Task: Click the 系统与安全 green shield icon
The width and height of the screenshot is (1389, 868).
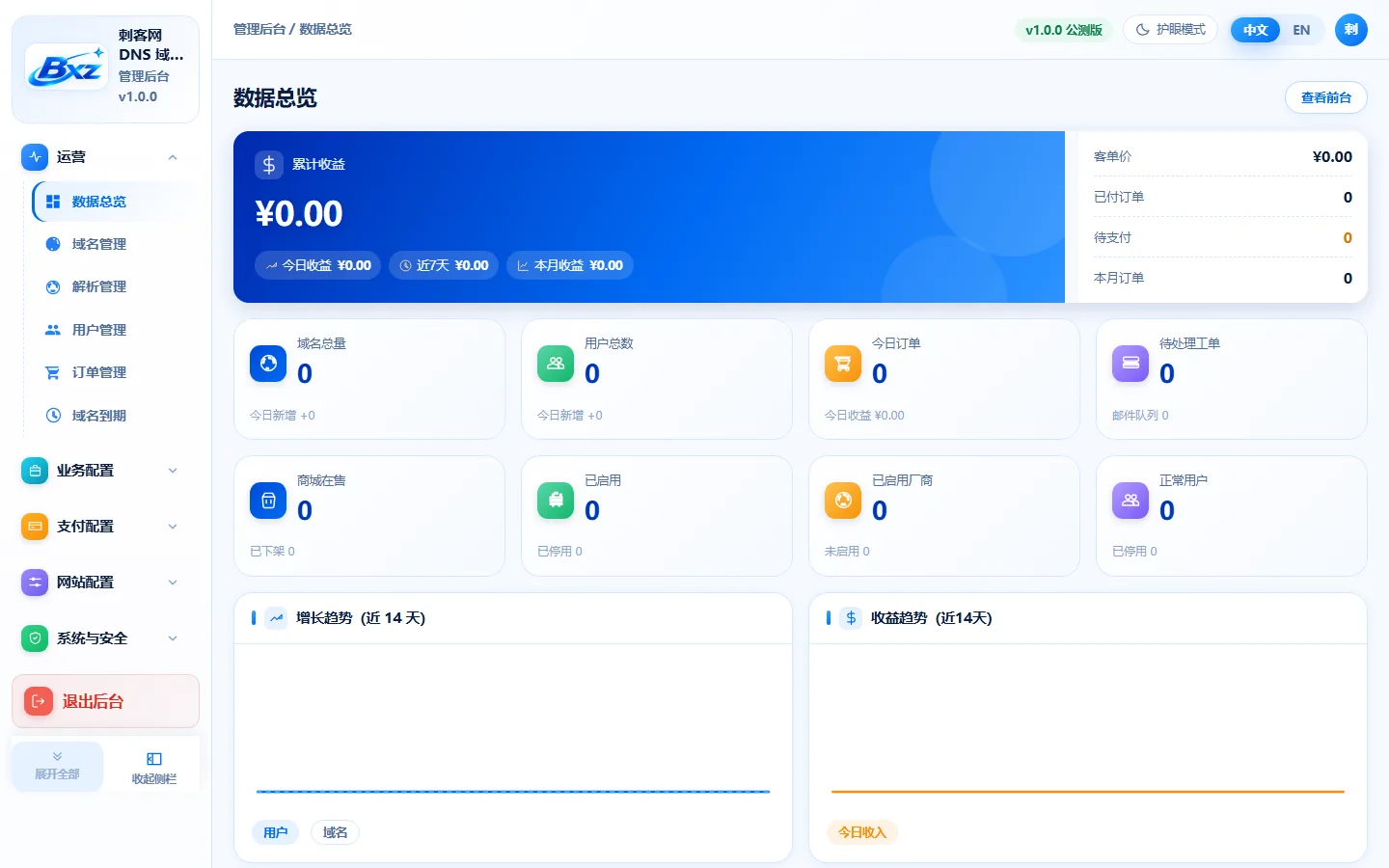Action: coord(35,638)
